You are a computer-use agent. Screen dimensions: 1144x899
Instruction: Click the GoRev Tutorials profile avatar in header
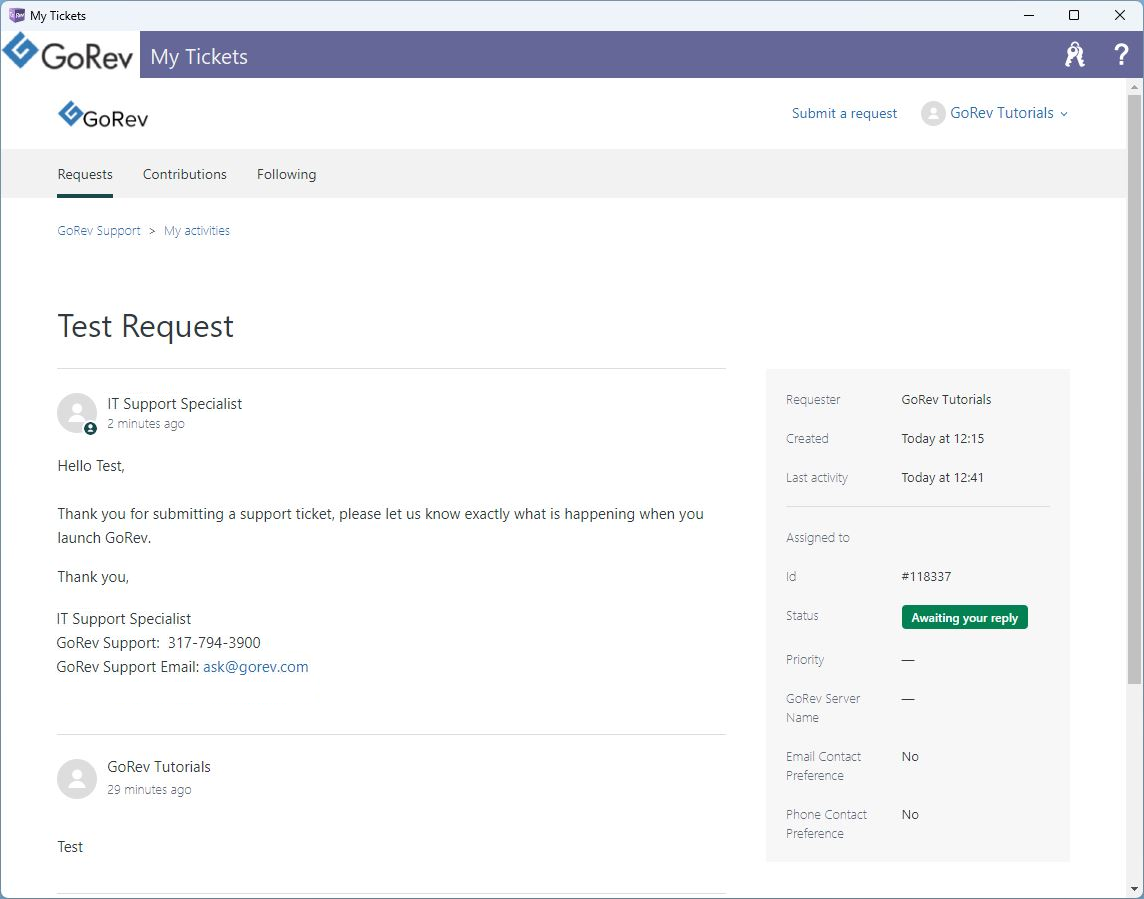933,113
